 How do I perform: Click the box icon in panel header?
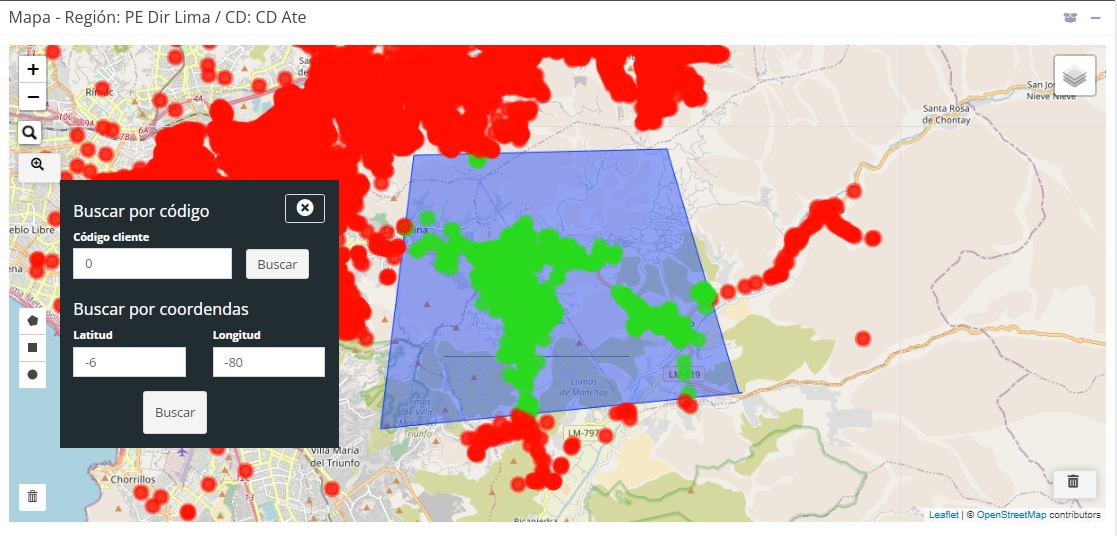coord(1070,18)
